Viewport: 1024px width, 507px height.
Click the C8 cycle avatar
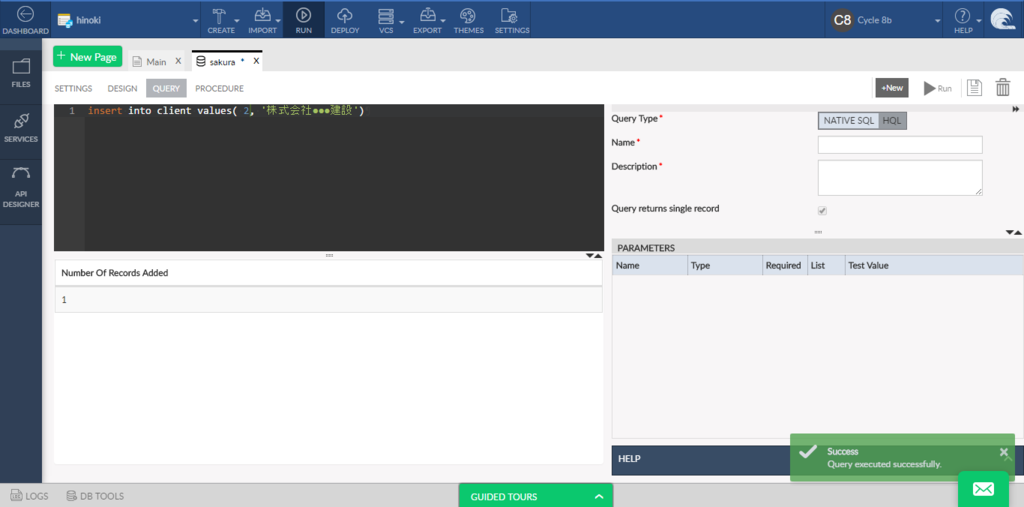tap(842, 20)
